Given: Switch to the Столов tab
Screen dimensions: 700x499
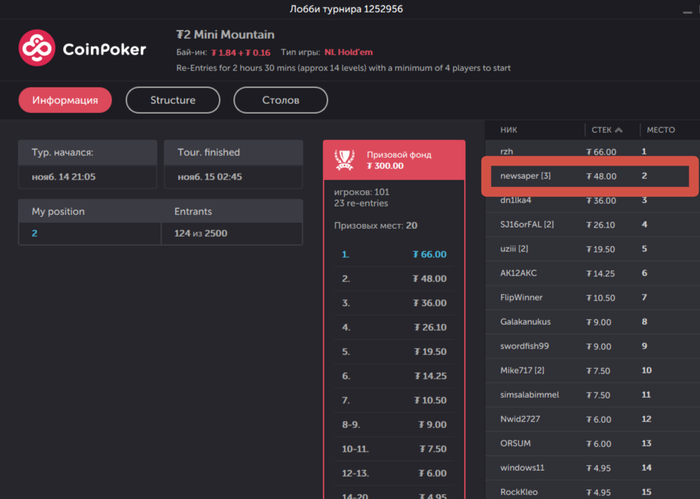Looking at the screenshot, I should pyautogui.click(x=280, y=100).
